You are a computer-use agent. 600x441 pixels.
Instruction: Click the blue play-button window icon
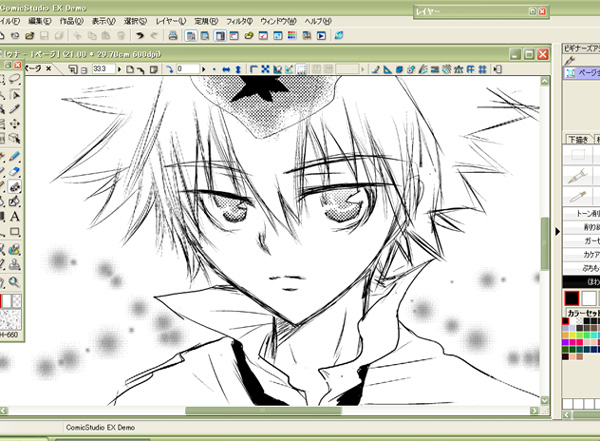(321, 36)
